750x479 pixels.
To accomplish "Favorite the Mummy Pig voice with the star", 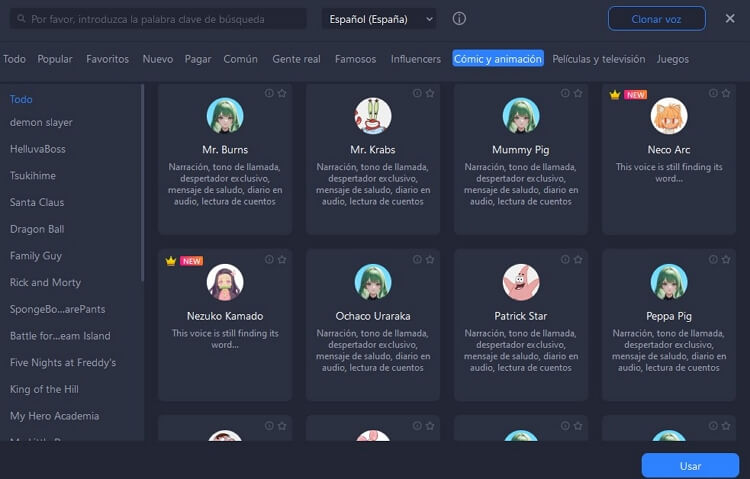I will click(578, 93).
